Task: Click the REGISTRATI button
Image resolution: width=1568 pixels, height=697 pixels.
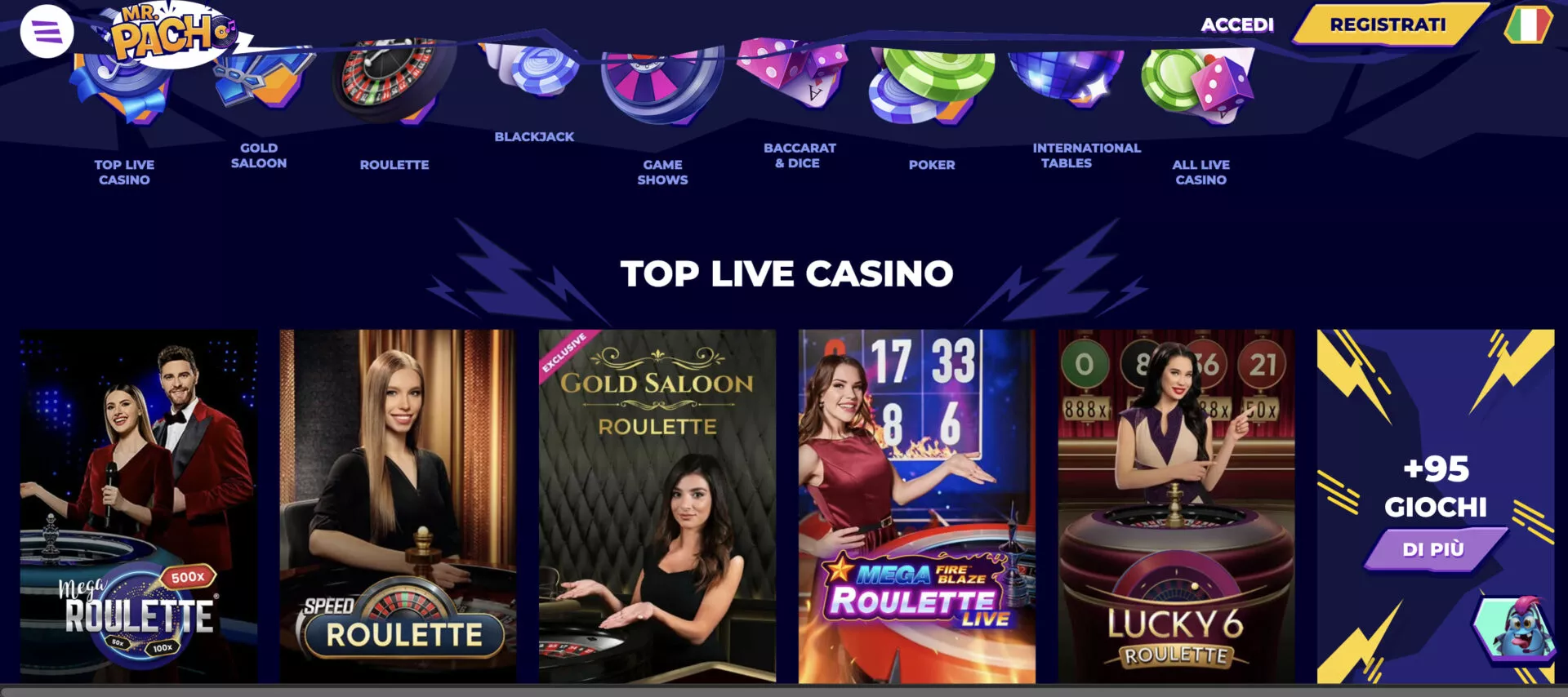Action: coord(1388,24)
